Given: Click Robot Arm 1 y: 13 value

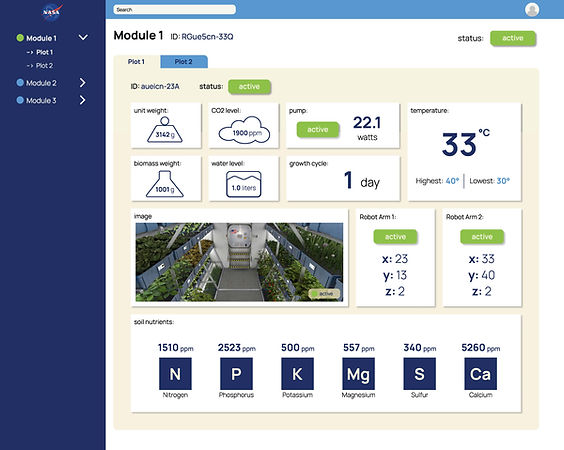Looking at the screenshot, I should tap(395, 276).
